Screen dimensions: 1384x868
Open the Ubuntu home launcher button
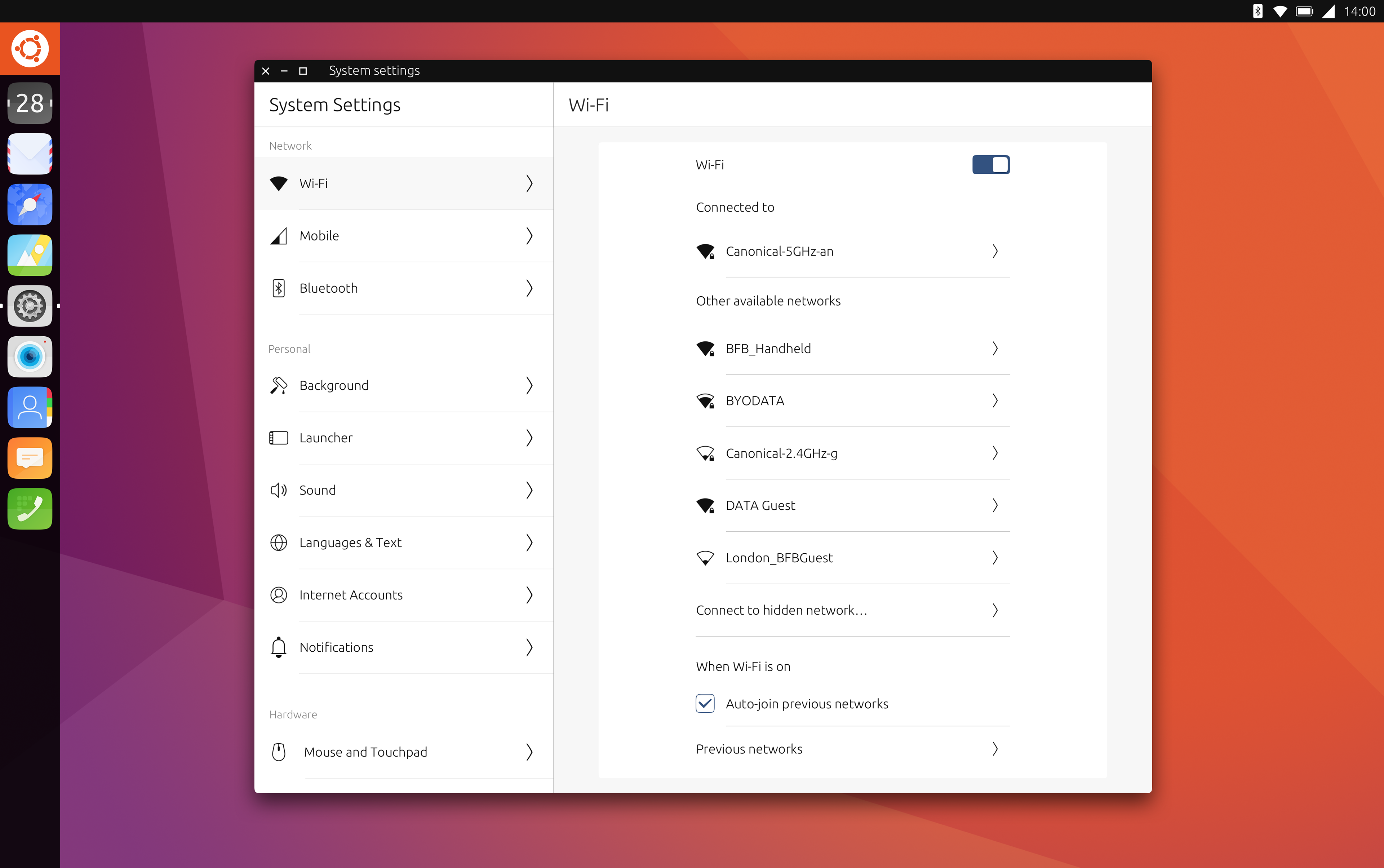point(30,49)
